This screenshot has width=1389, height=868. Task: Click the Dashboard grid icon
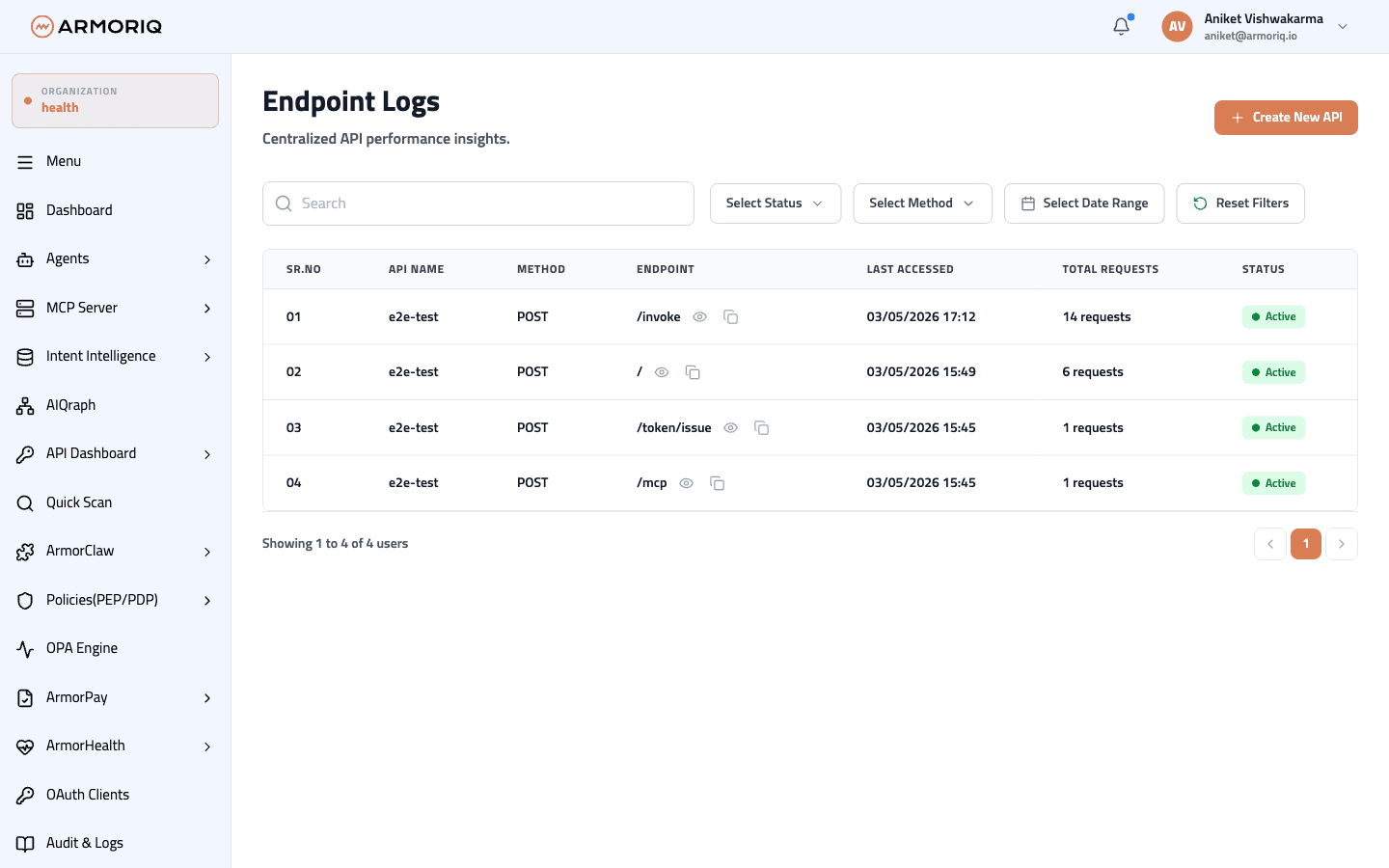click(25, 210)
